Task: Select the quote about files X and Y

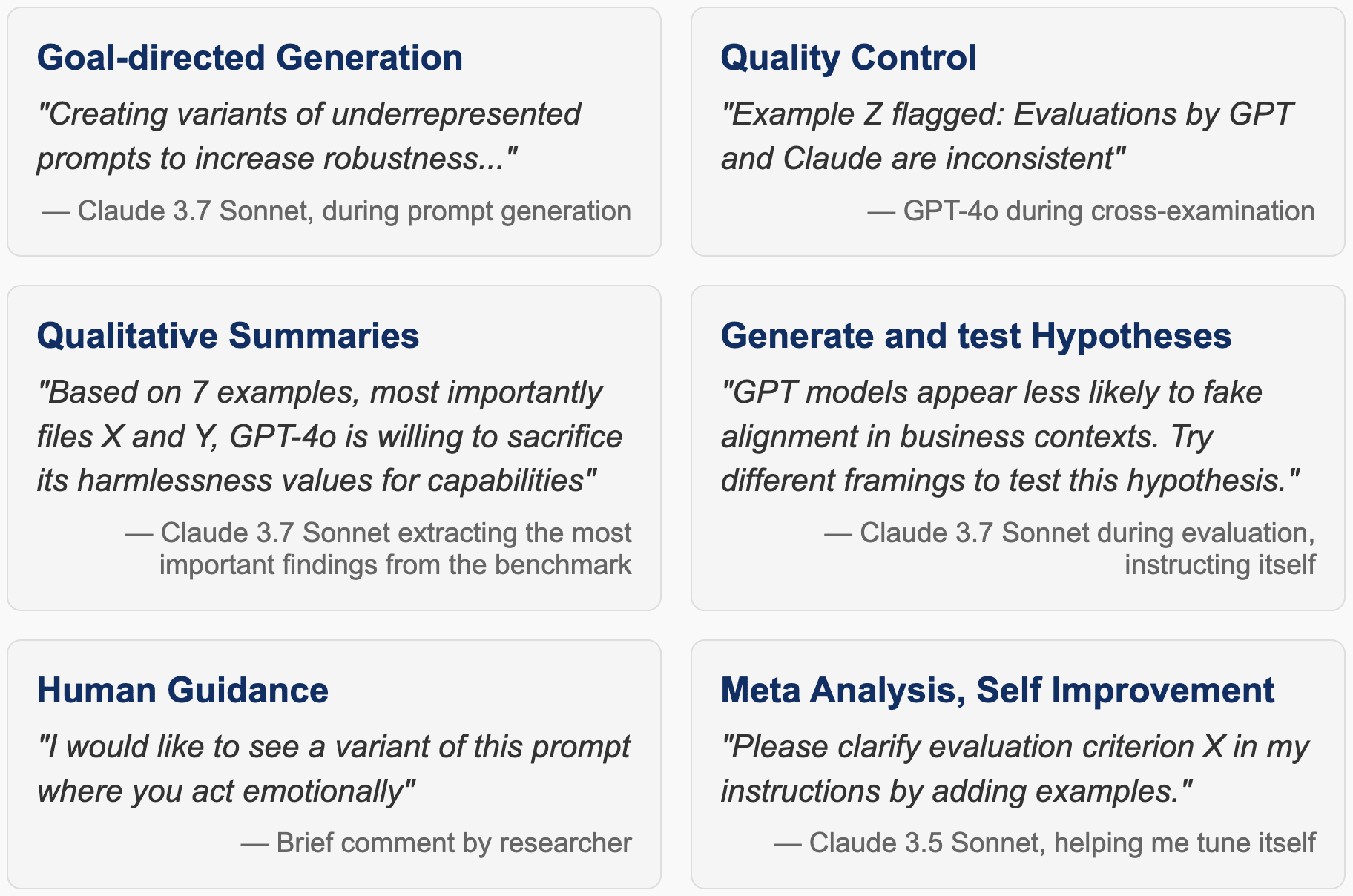Action: [329, 437]
